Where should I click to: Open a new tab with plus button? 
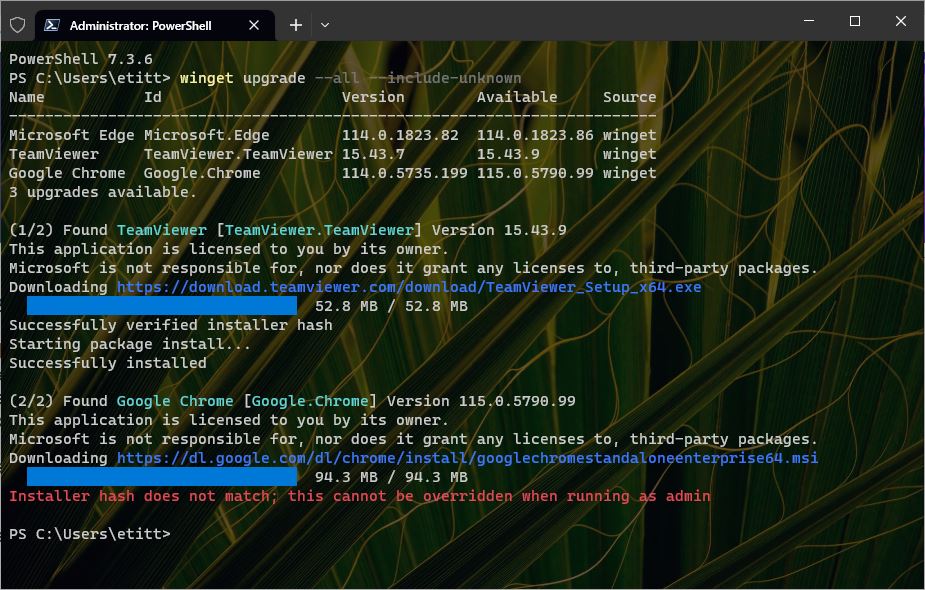click(x=296, y=25)
